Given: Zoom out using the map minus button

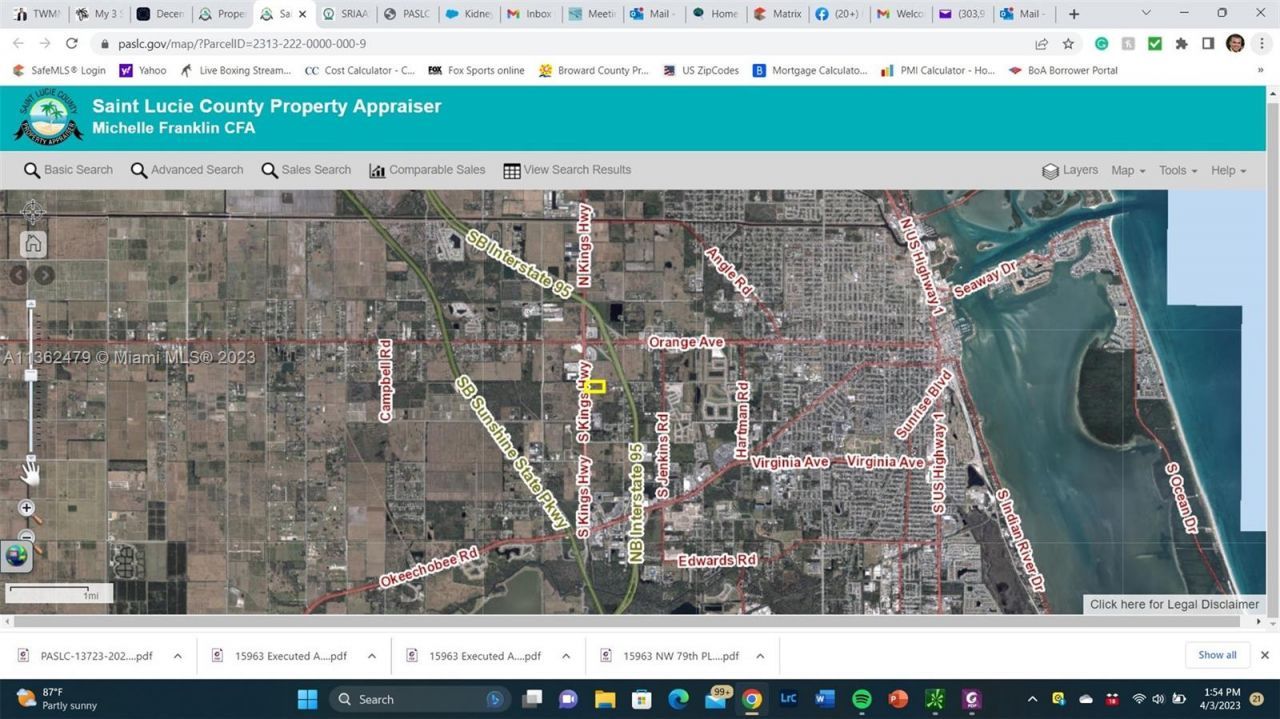Looking at the screenshot, I should click(x=26, y=536).
